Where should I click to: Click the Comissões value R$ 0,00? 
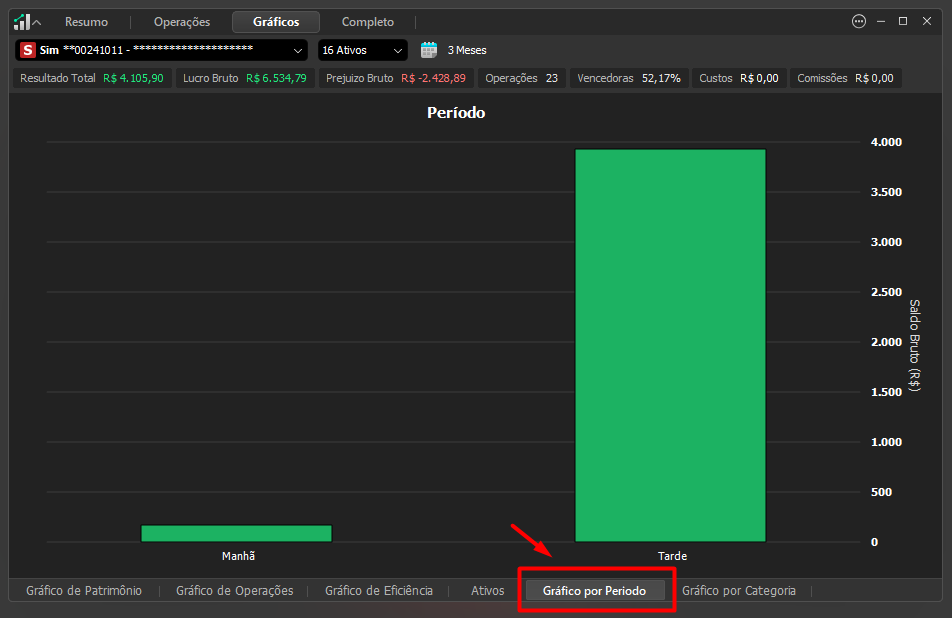(874, 78)
